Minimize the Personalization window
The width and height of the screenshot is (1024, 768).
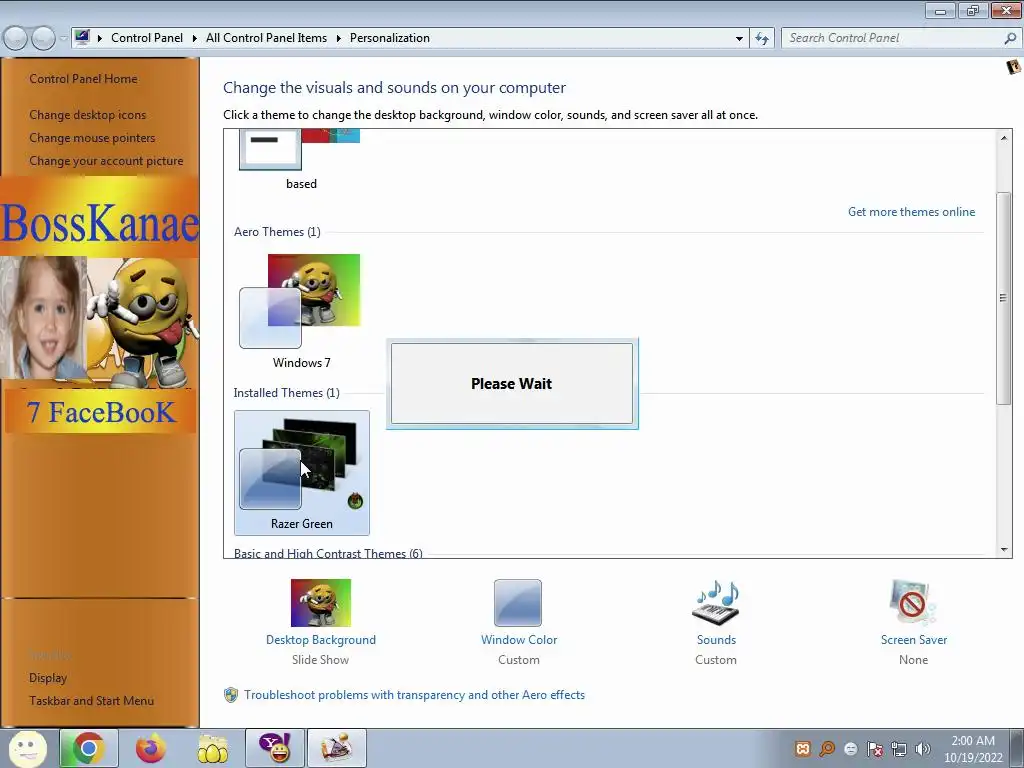click(x=940, y=10)
